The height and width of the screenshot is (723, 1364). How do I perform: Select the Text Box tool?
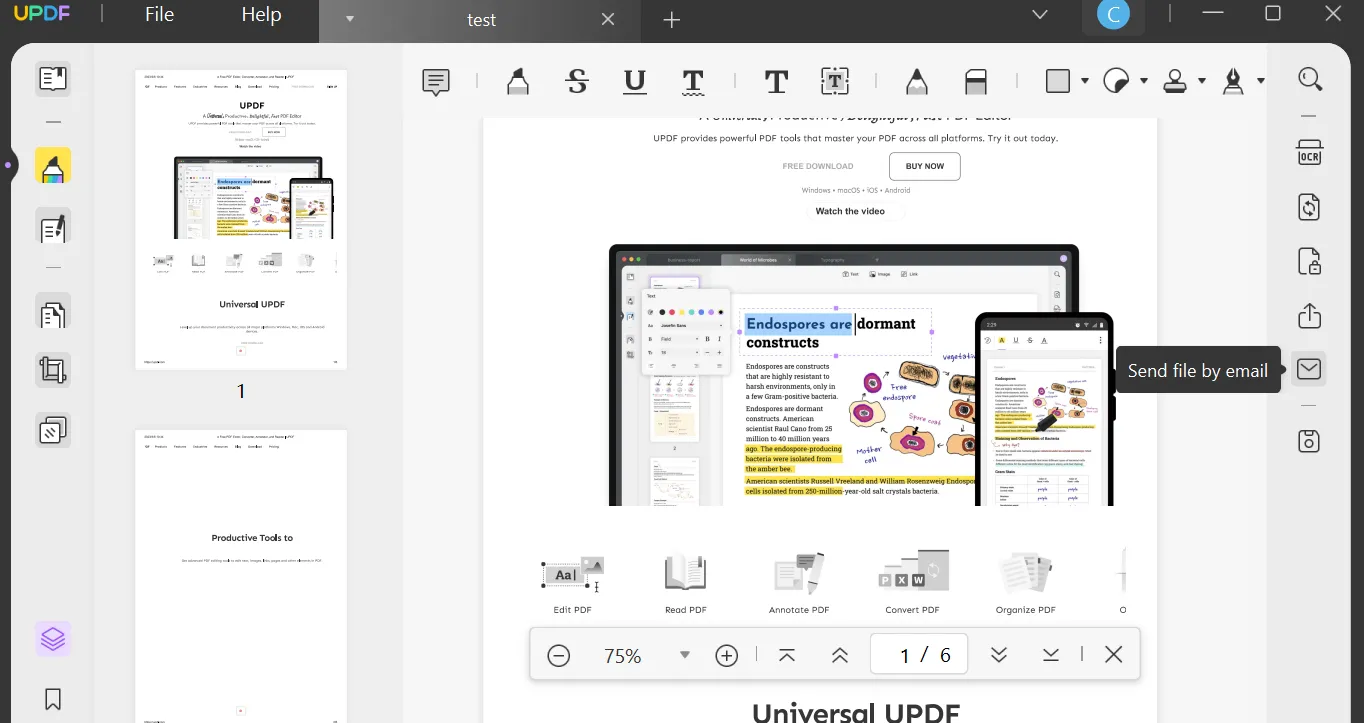(835, 81)
